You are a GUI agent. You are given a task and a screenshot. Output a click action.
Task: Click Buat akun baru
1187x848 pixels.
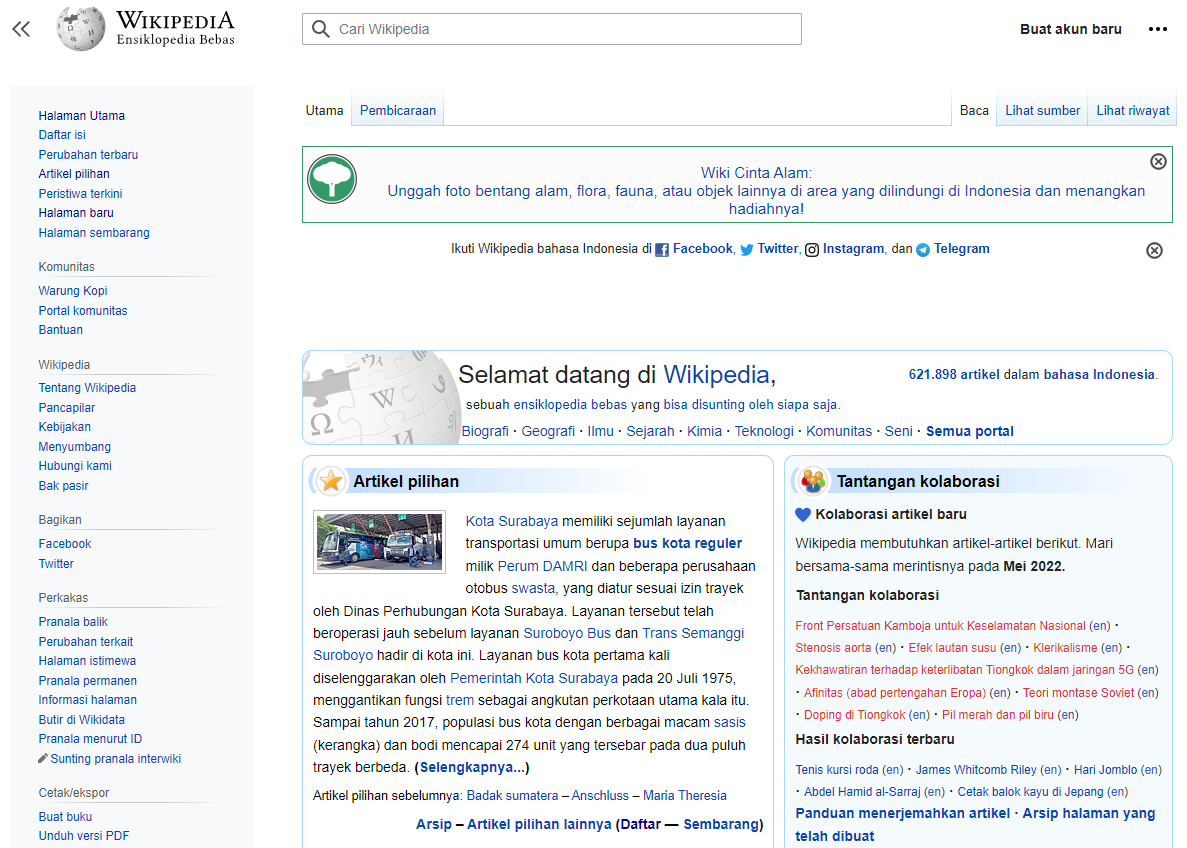point(1070,29)
